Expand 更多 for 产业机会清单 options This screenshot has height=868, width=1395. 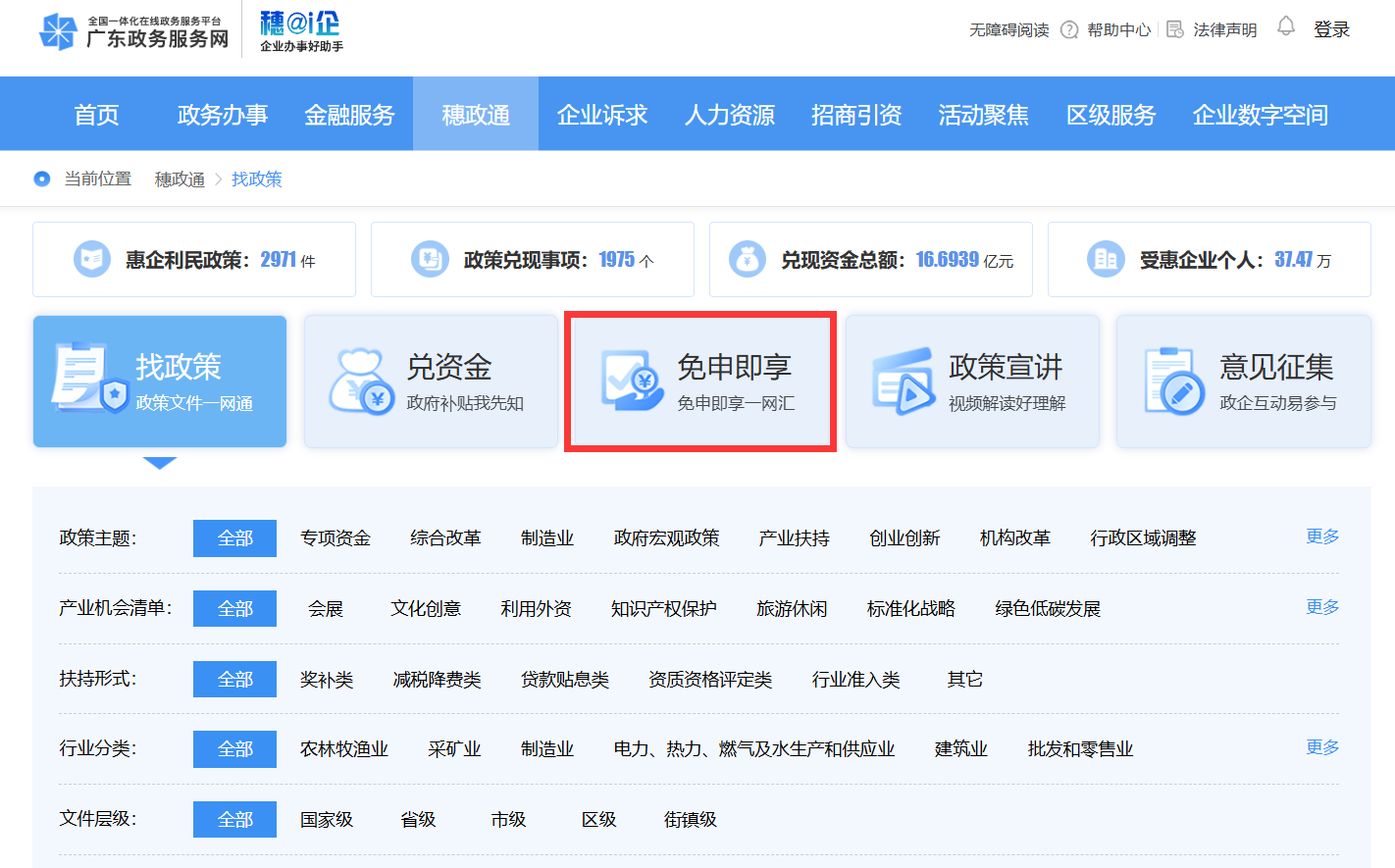click(x=1321, y=607)
